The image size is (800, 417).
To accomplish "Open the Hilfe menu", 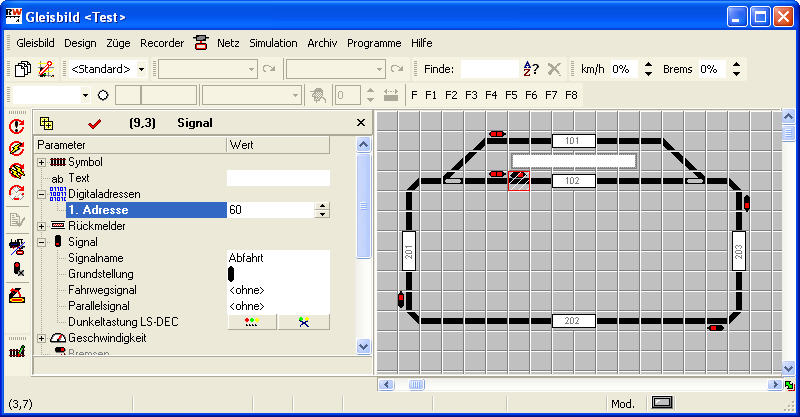I will click(x=422, y=43).
